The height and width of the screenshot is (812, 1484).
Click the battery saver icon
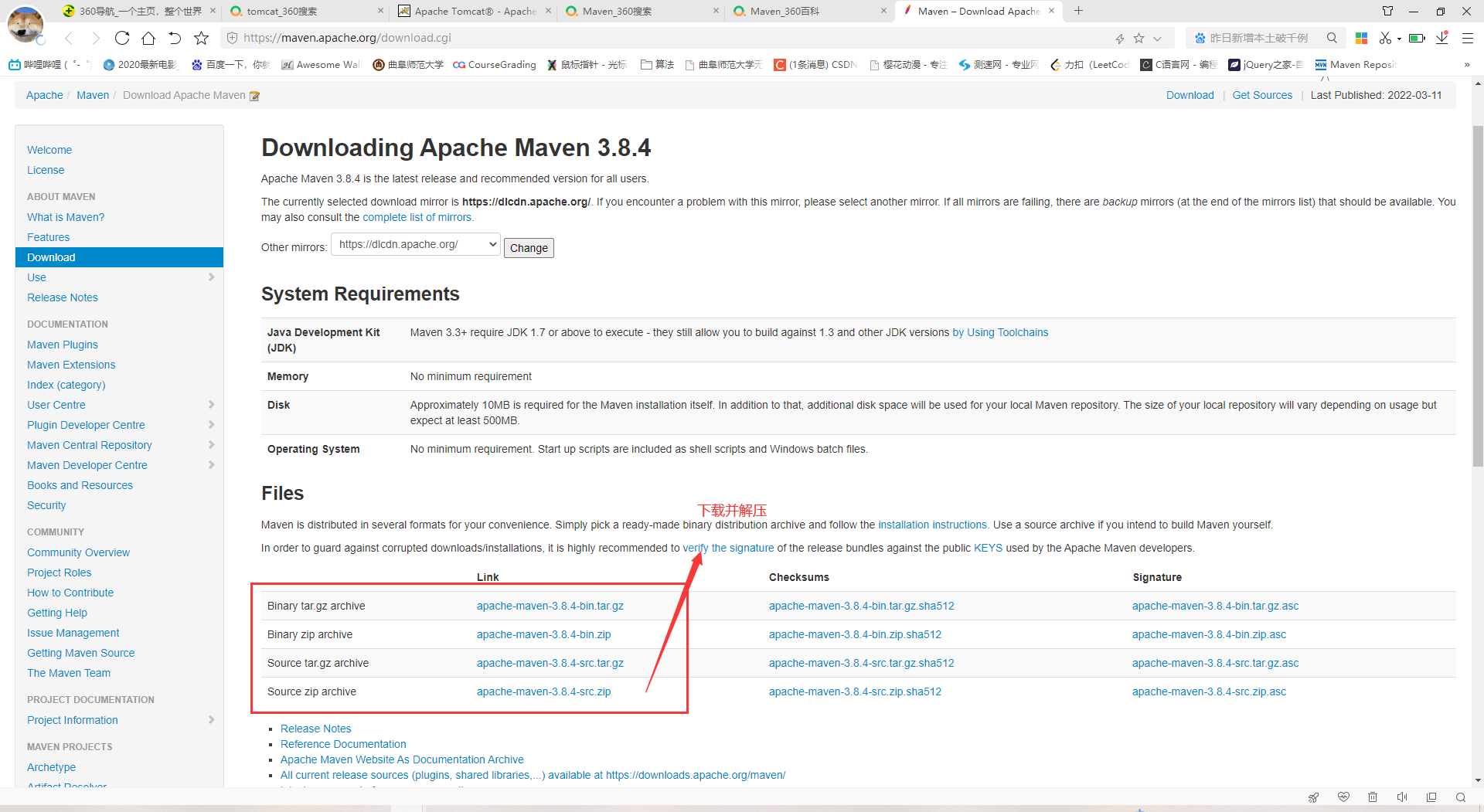point(1417,38)
